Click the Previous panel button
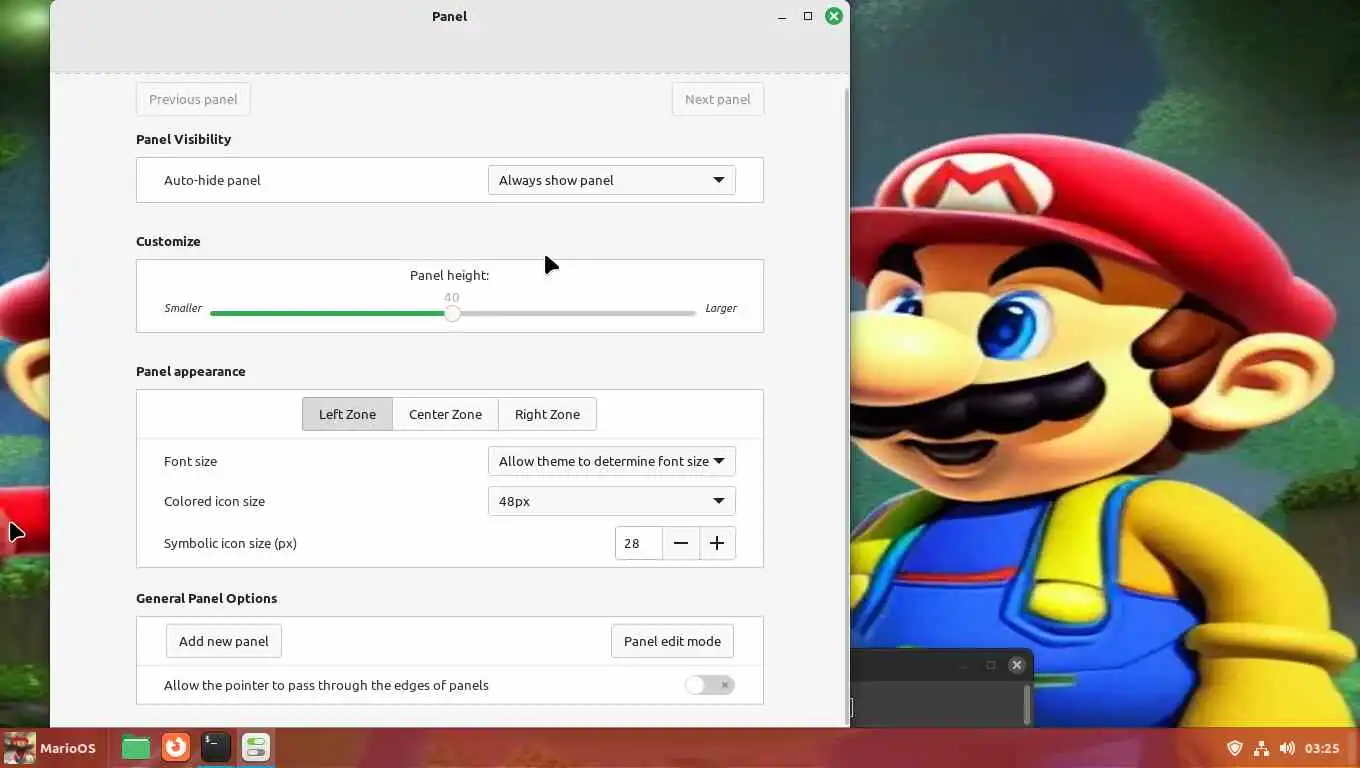 (x=193, y=99)
